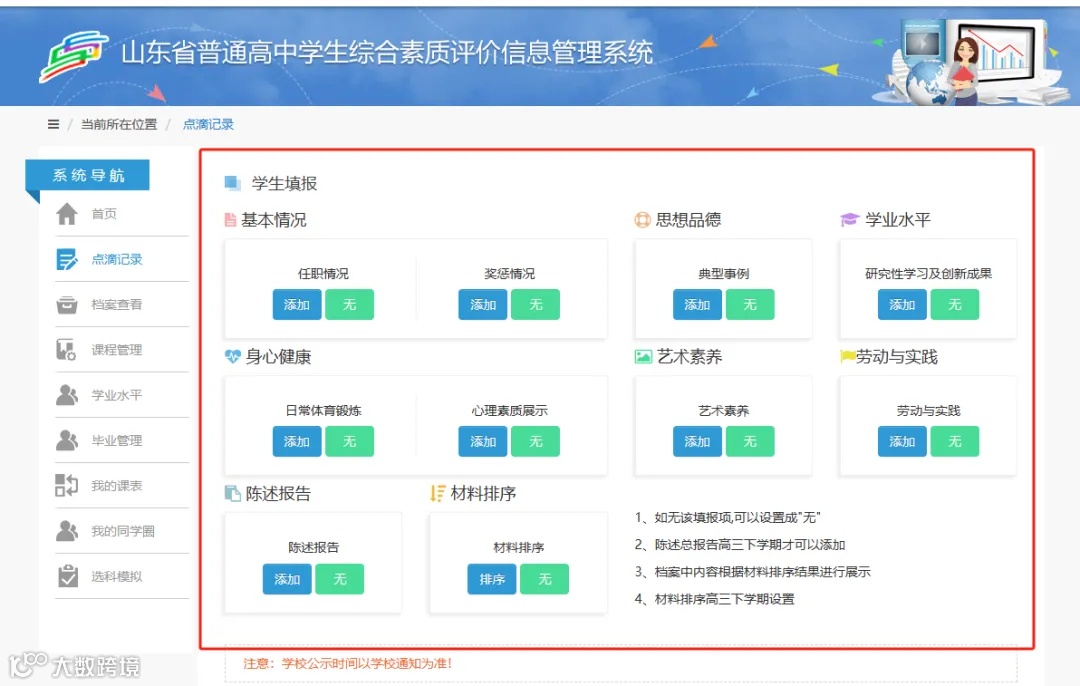Select the 选科模拟 checklist icon
This screenshot has height=686, width=1080.
pyautogui.click(x=65, y=576)
